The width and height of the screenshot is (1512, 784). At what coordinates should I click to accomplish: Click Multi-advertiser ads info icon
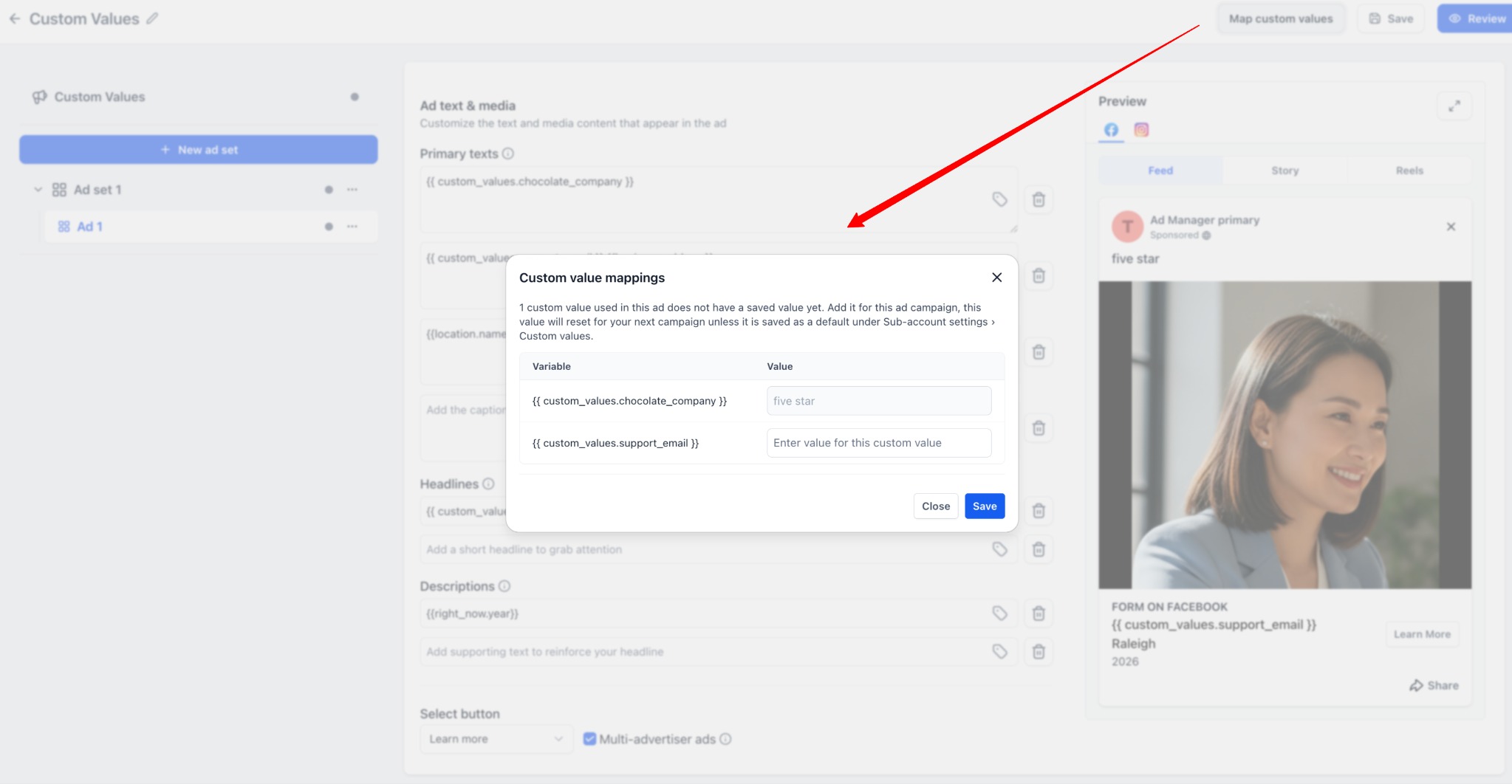(x=725, y=739)
